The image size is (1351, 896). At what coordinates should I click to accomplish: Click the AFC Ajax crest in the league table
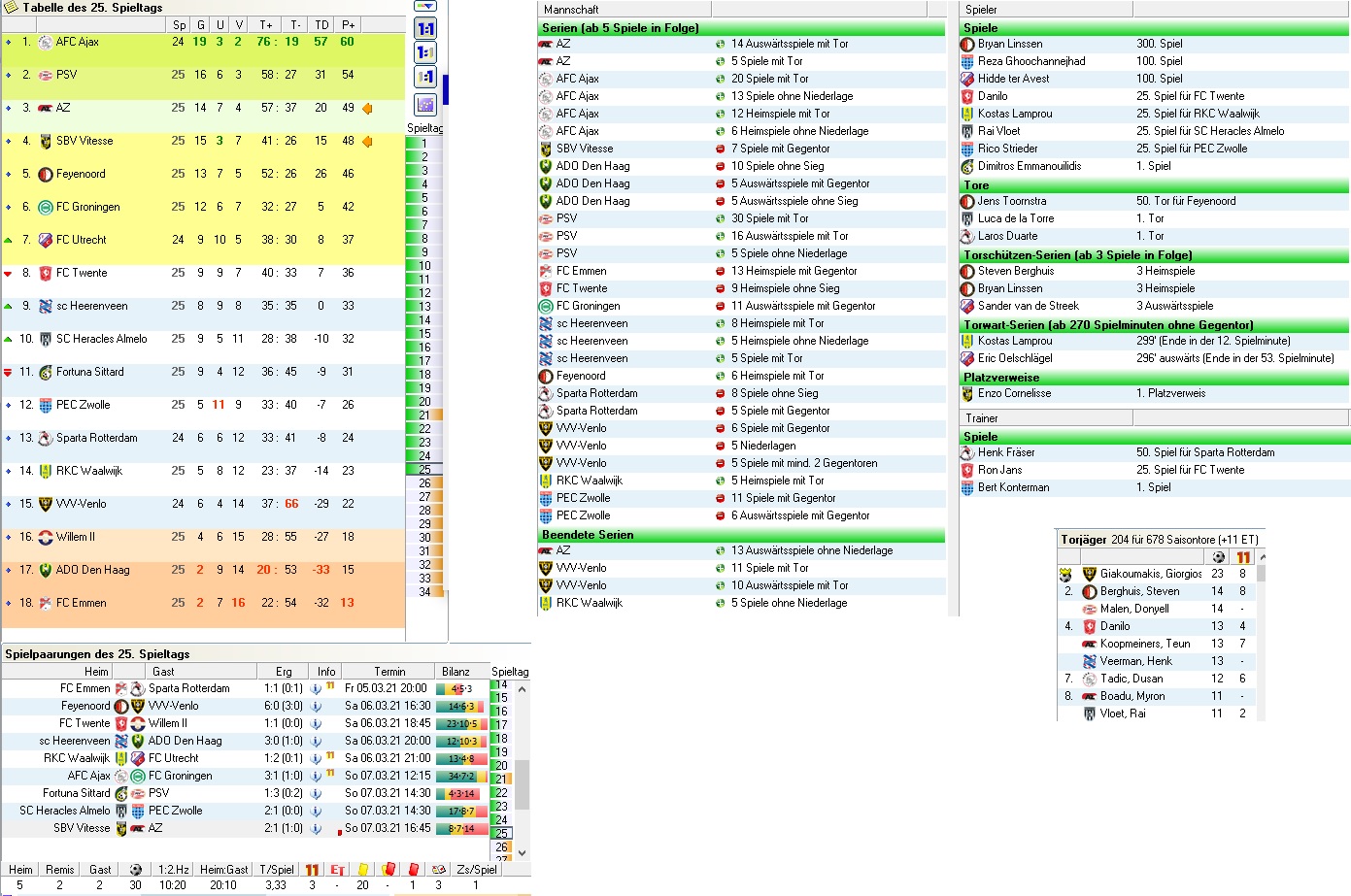click(45, 42)
